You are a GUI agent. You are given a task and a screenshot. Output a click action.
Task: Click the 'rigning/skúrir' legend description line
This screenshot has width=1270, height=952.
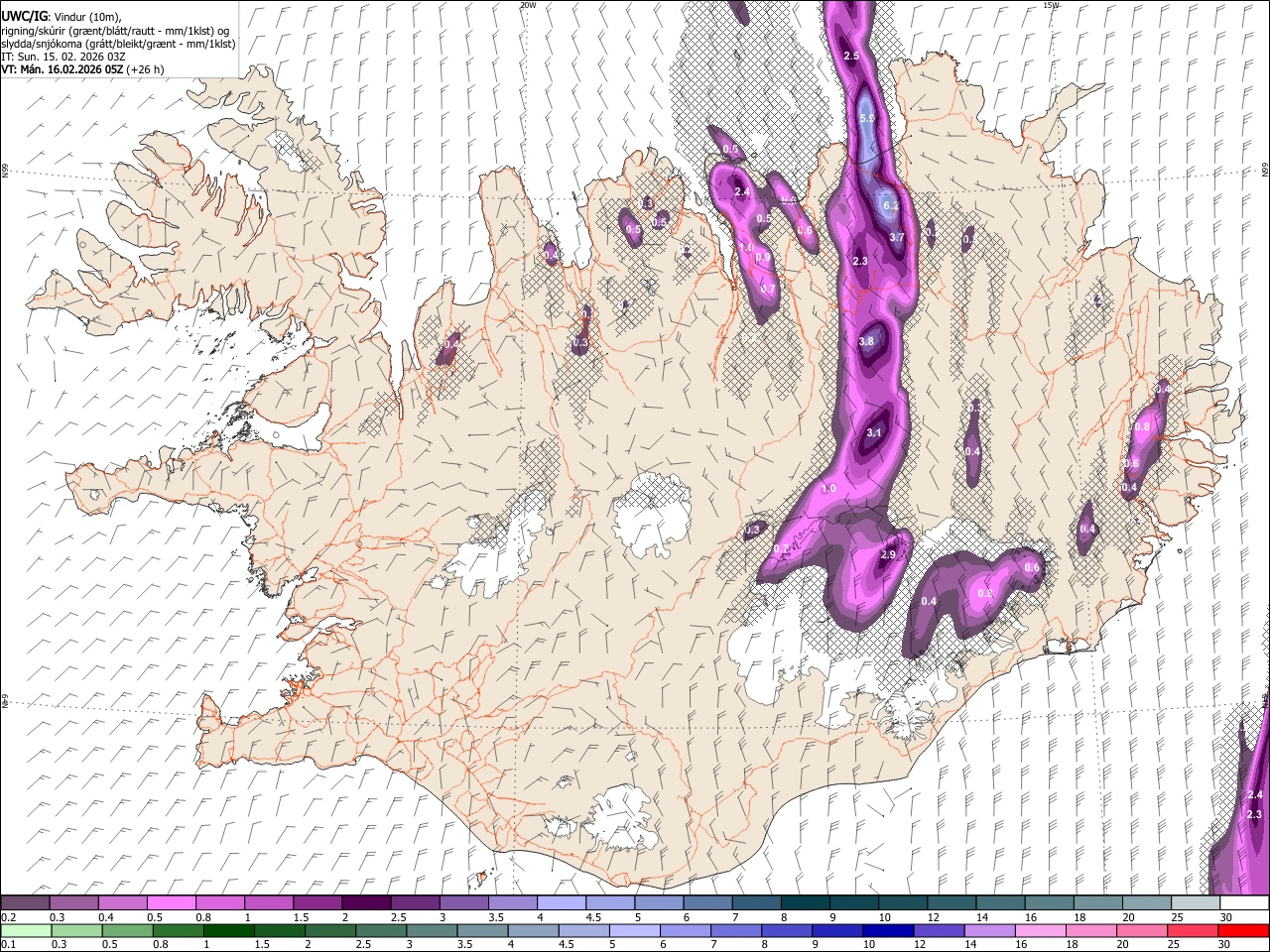click(x=115, y=30)
